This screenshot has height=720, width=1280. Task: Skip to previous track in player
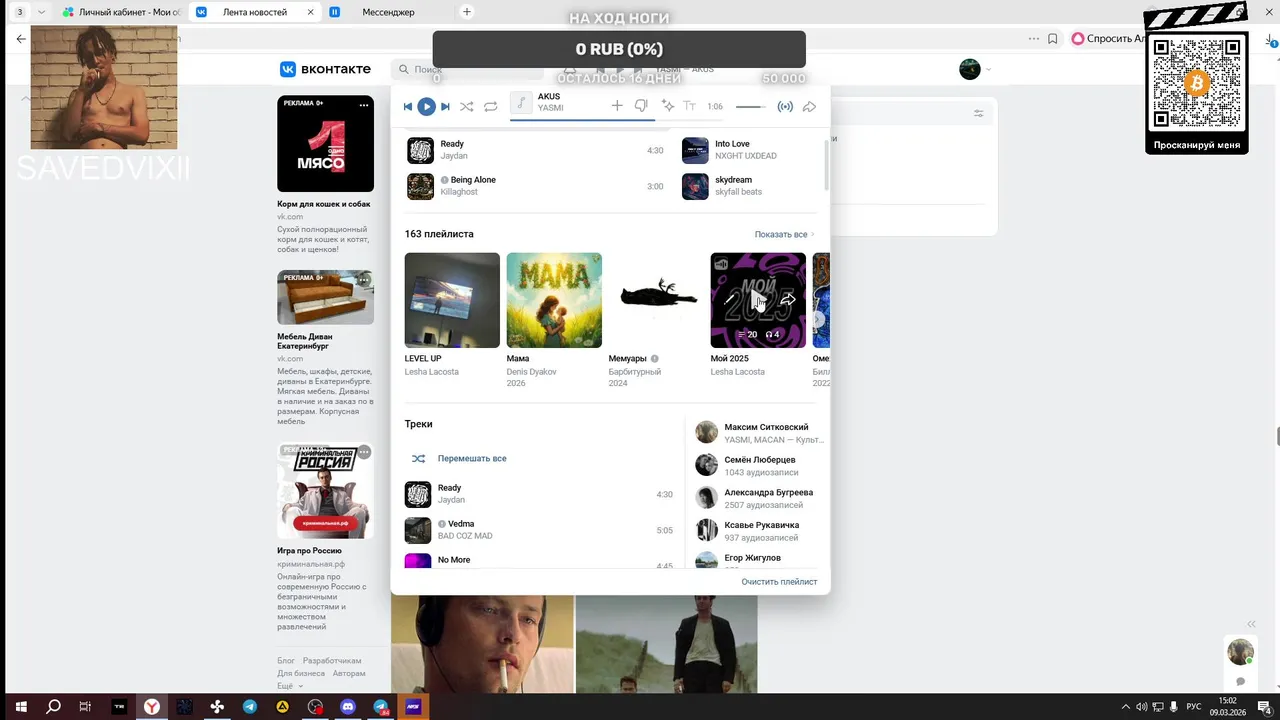click(x=408, y=106)
